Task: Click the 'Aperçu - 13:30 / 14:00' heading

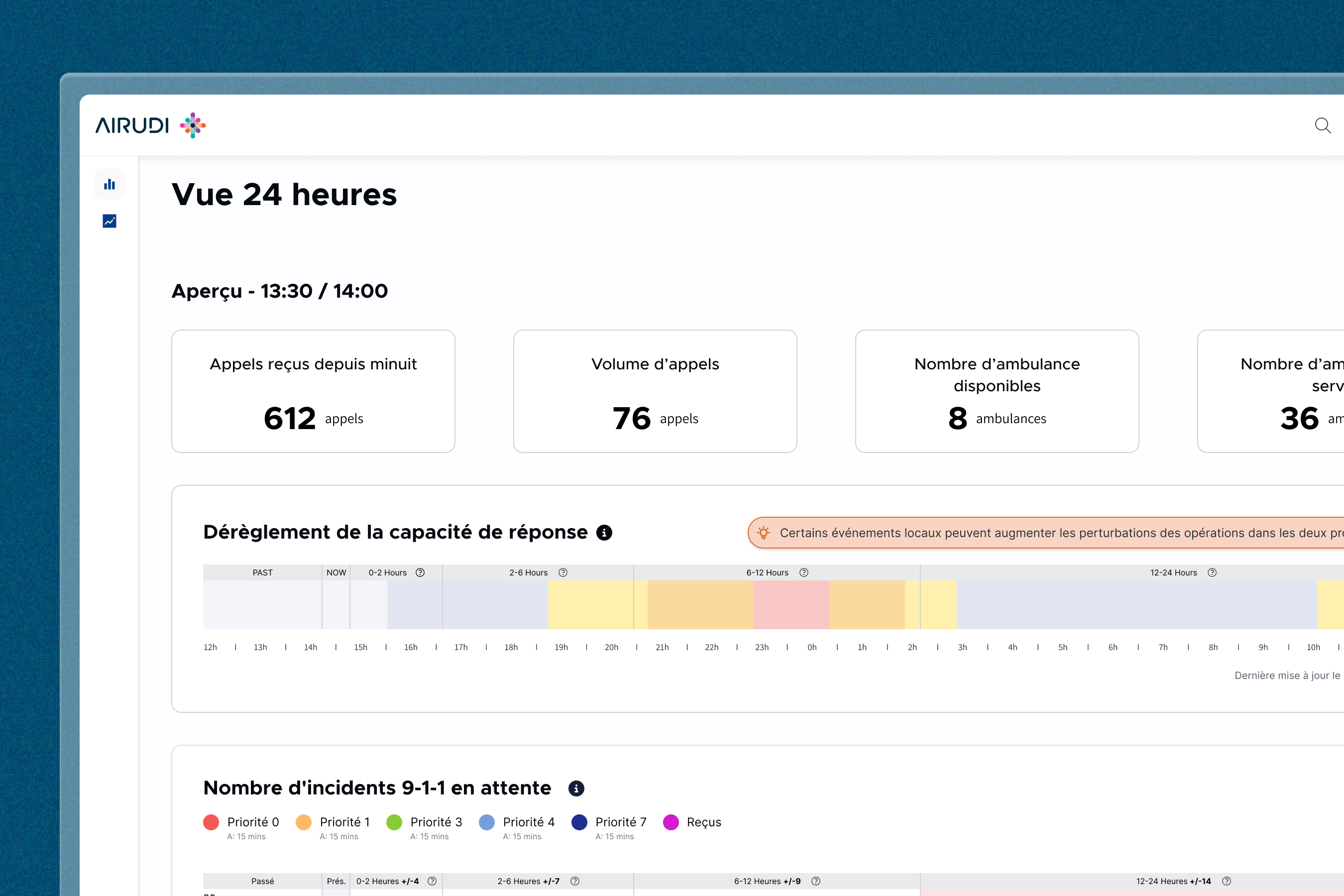Action: (x=279, y=291)
